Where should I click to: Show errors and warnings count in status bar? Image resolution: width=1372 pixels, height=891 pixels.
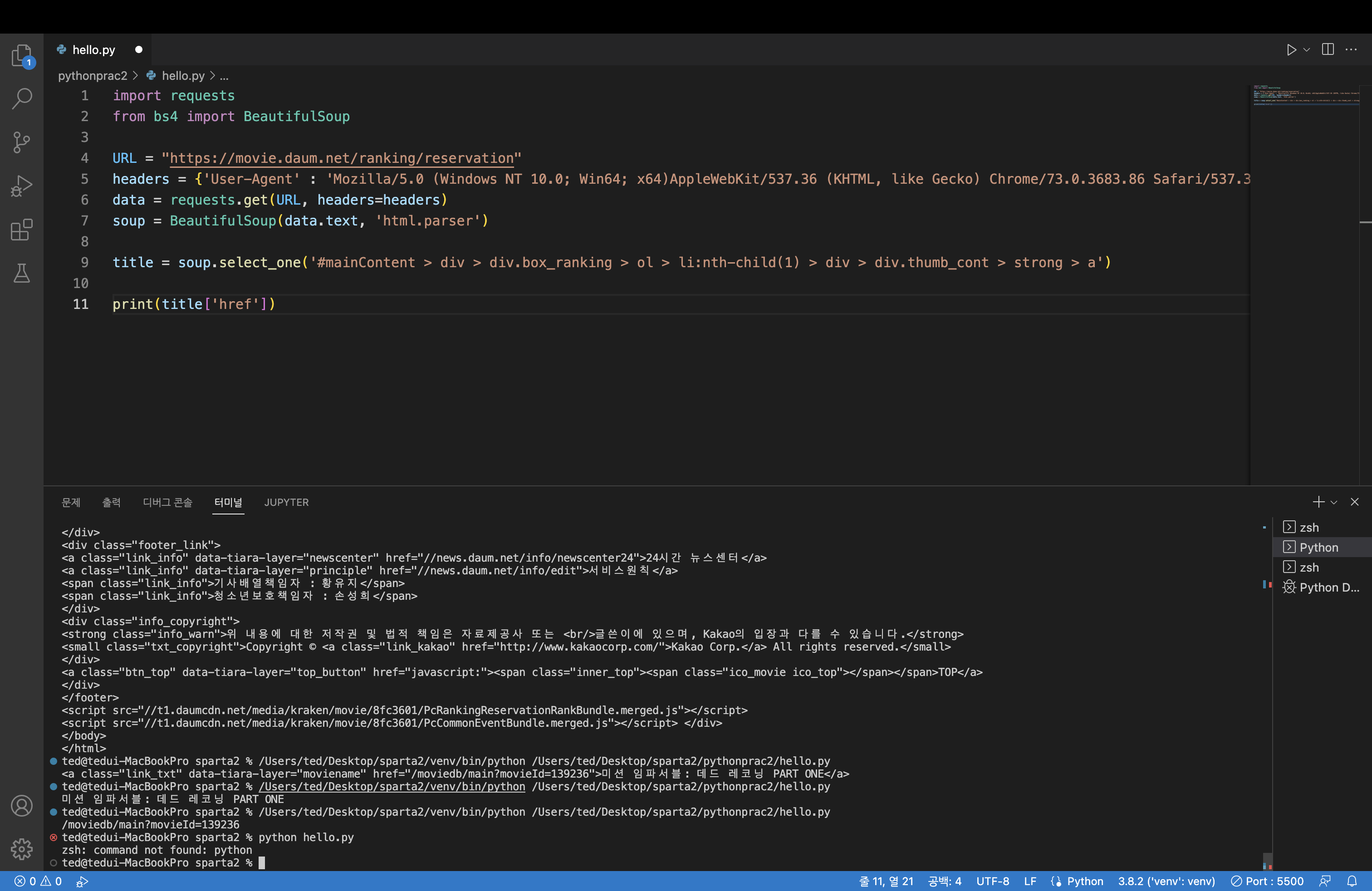click(x=38, y=881)
